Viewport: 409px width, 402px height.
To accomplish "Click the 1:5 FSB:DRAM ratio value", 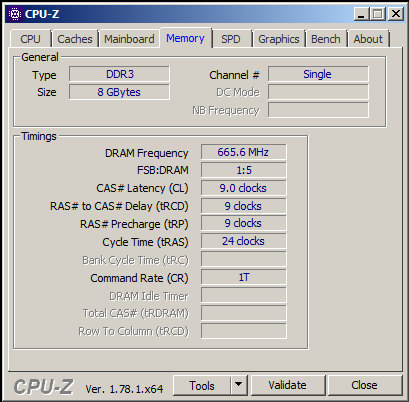I will [x=244, y=170].
